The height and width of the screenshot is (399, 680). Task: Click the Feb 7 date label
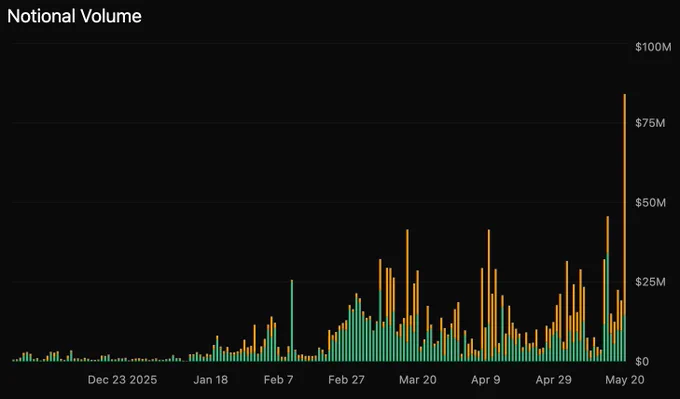[278, 380]
